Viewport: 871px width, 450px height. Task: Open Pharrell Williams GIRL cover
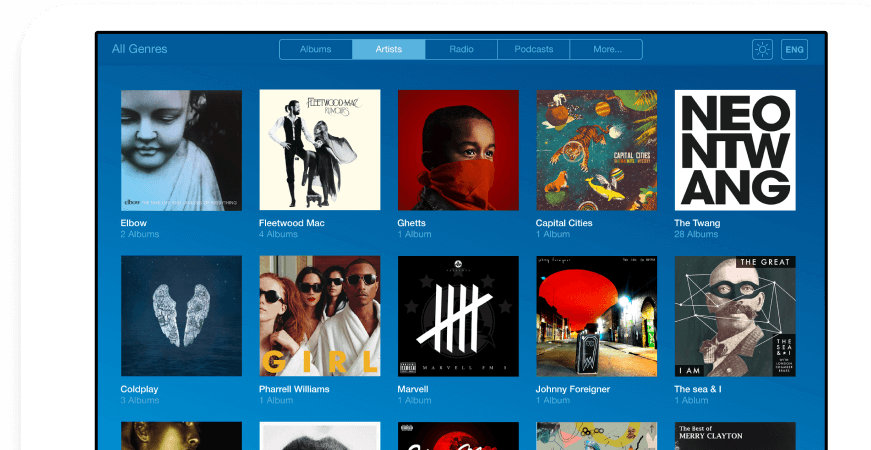click(x=320, y=316)
